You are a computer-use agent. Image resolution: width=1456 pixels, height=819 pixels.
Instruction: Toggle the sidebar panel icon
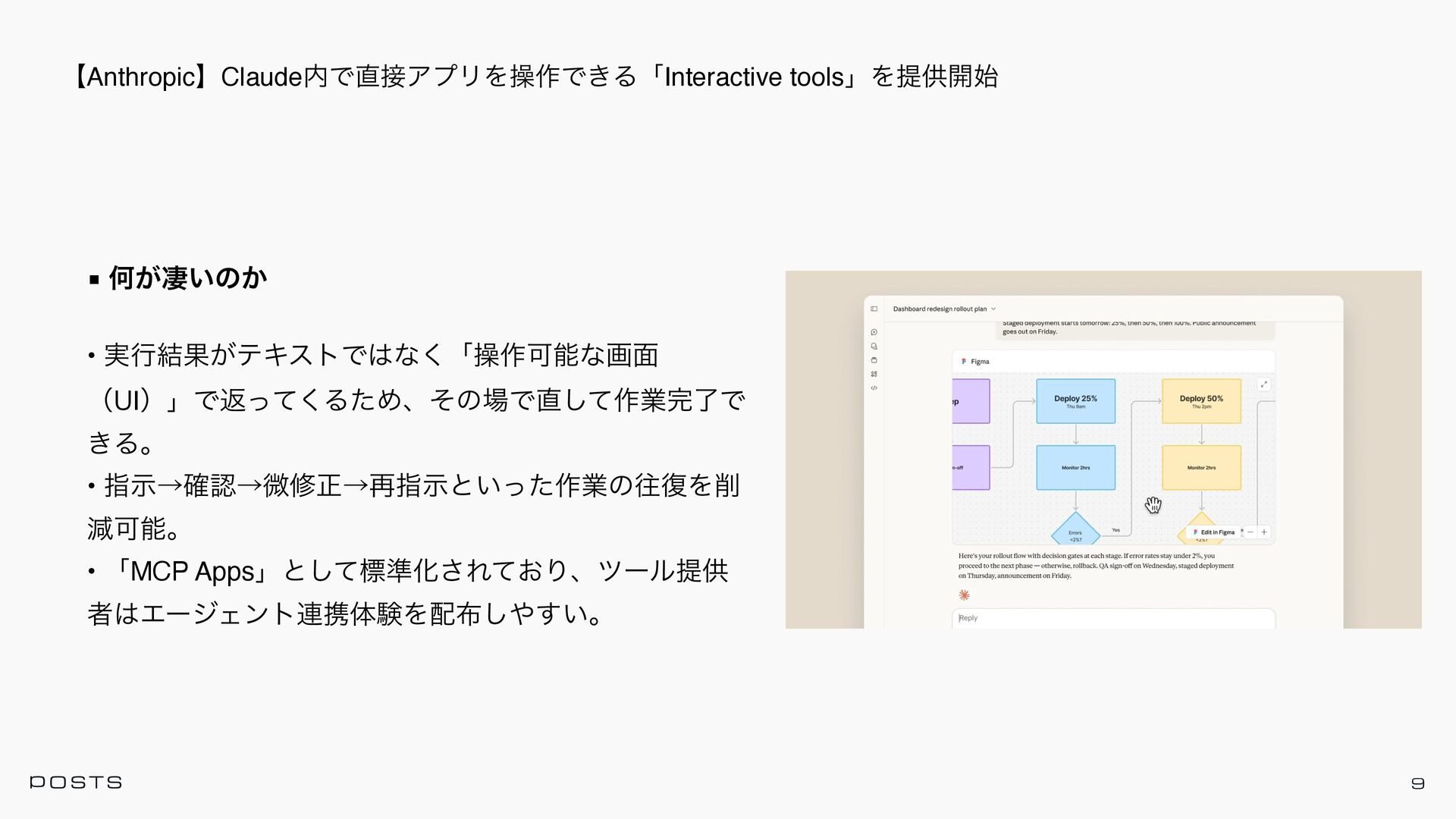(x=874, y=309)
